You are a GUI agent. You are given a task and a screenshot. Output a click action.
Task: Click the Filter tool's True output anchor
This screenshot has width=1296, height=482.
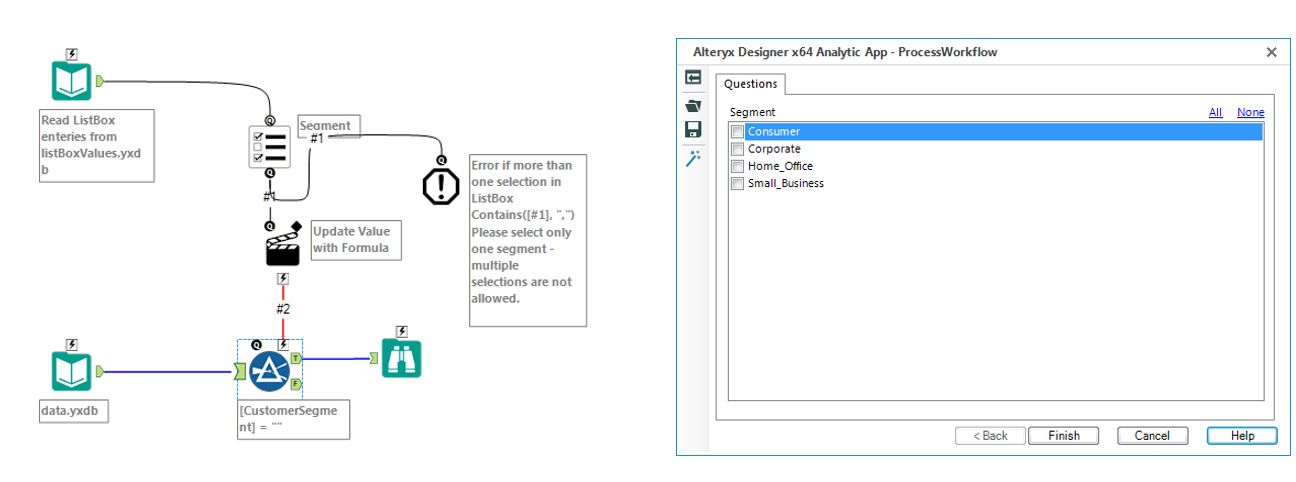(296, 358)
